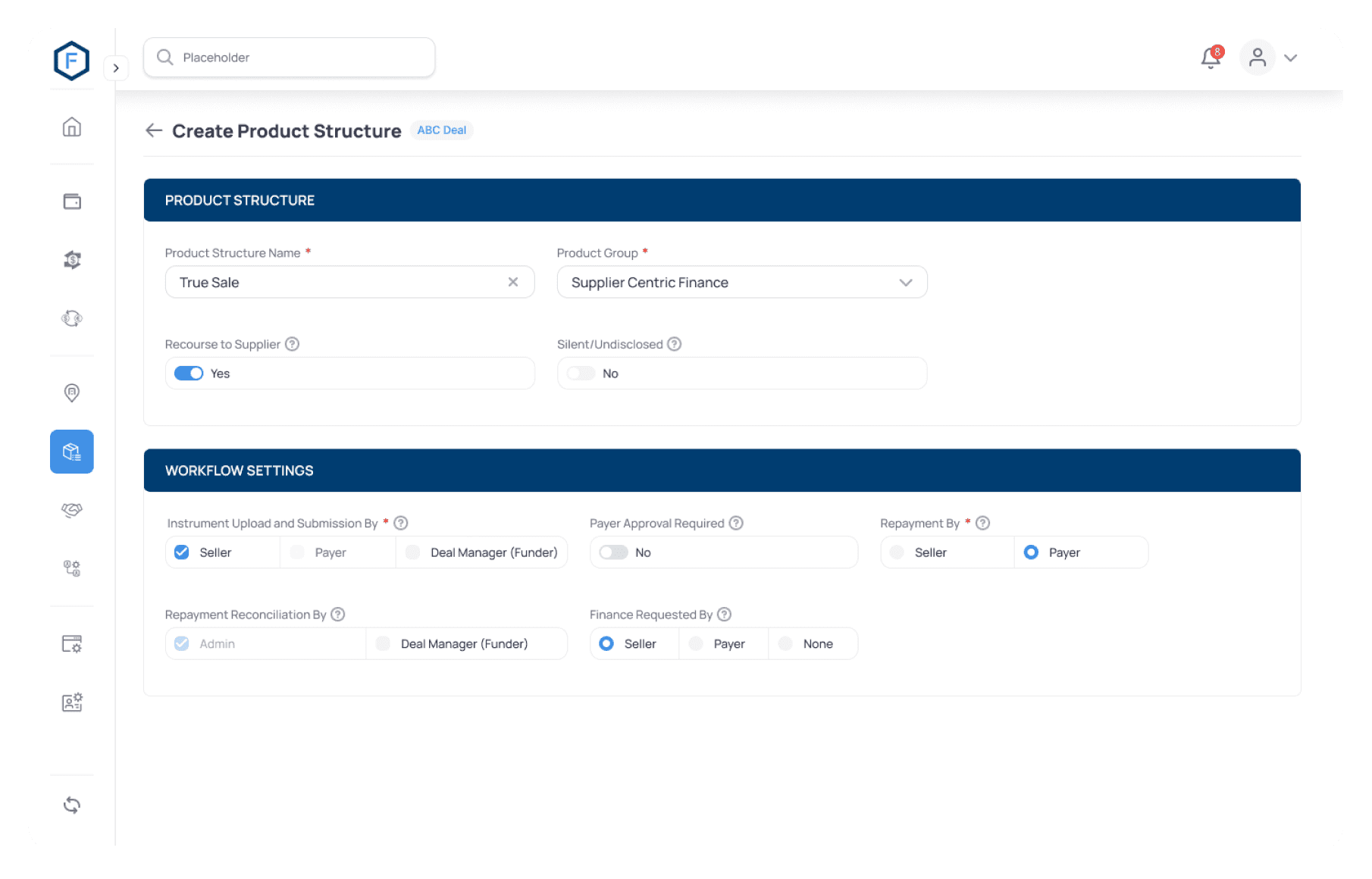Expand the profile menu chevron

tap(1291, 58)
